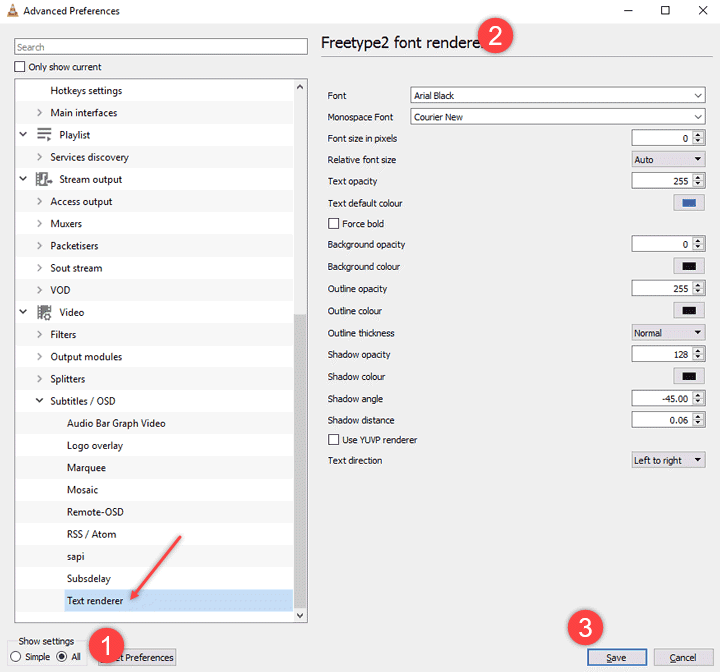Pick the Outline colour swatch
This screenshot has height=672, width=720.
pyautogui.click(x=689, y=311)
